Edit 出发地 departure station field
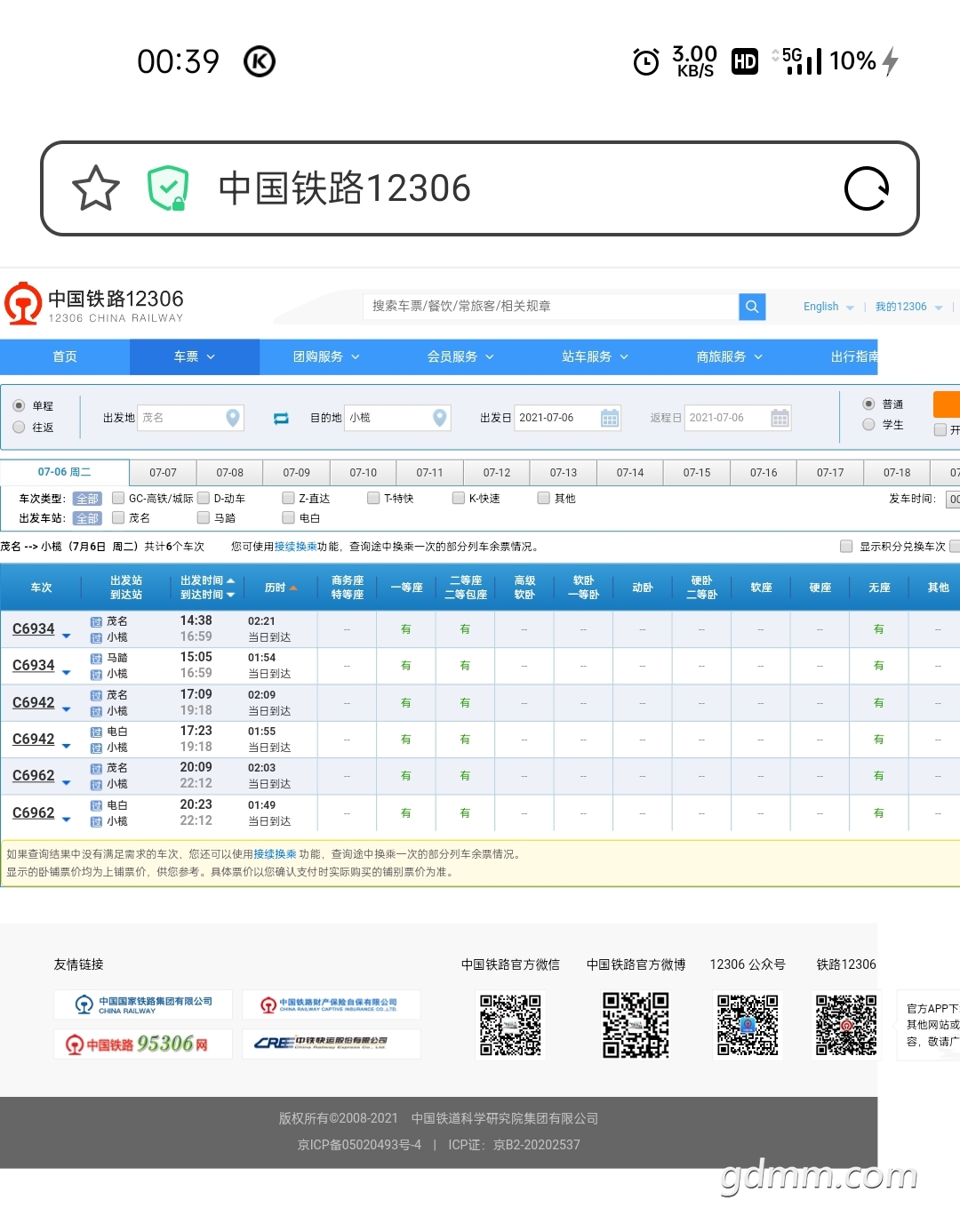The image size is (960, 1232). coord(190,418)
